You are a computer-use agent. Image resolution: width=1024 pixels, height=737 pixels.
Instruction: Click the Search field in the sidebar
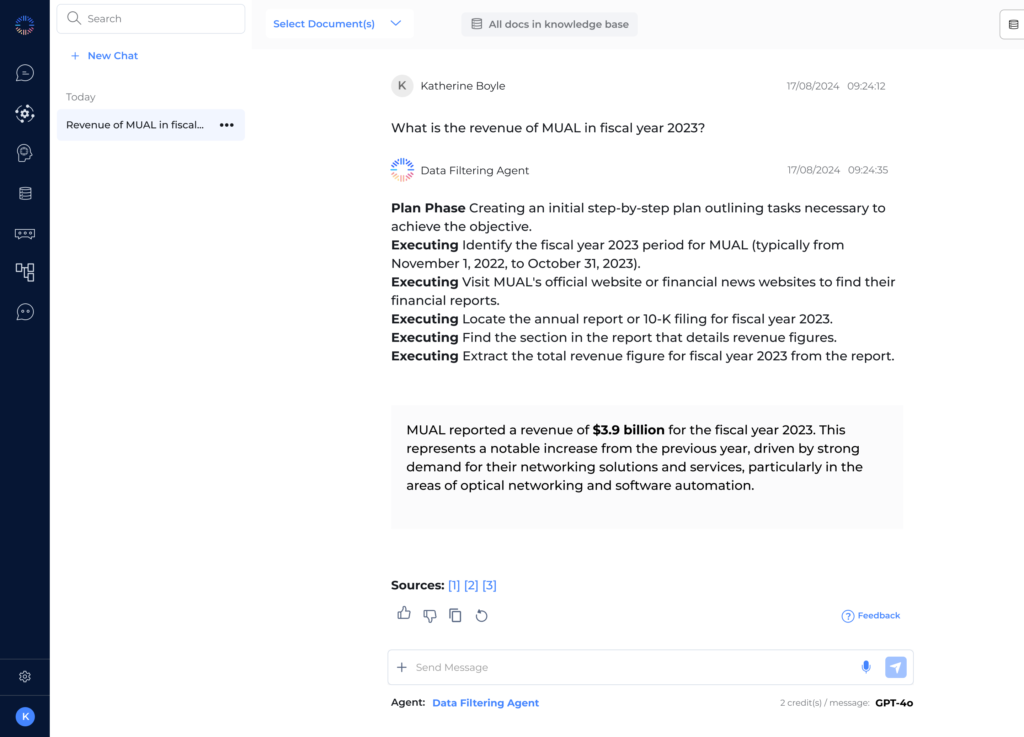(150, 18)
